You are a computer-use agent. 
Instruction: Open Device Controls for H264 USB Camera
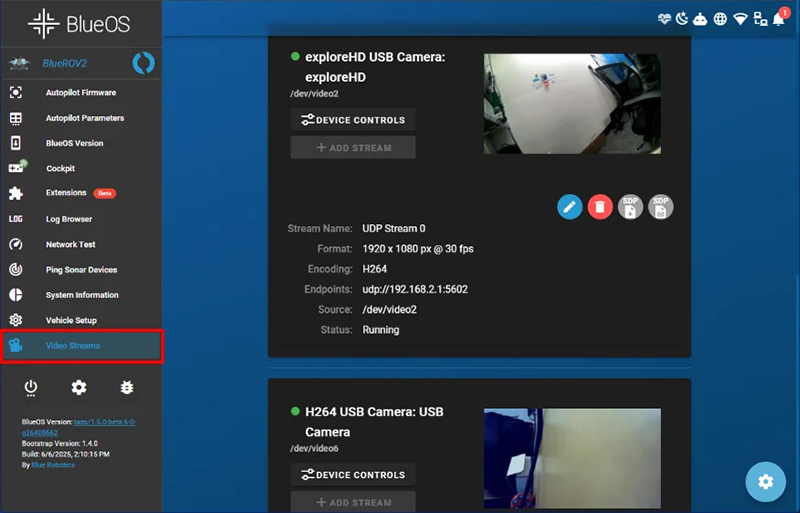353,475
